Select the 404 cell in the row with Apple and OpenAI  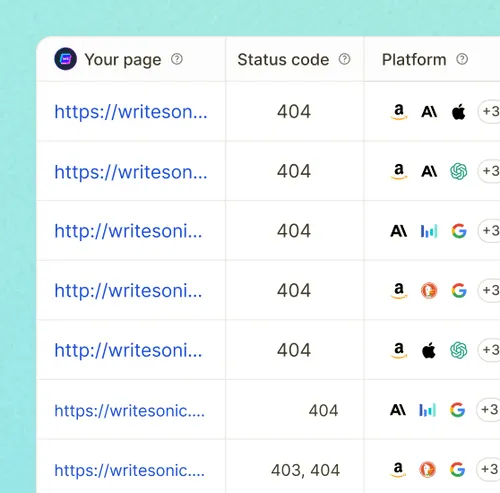[294, 350]
